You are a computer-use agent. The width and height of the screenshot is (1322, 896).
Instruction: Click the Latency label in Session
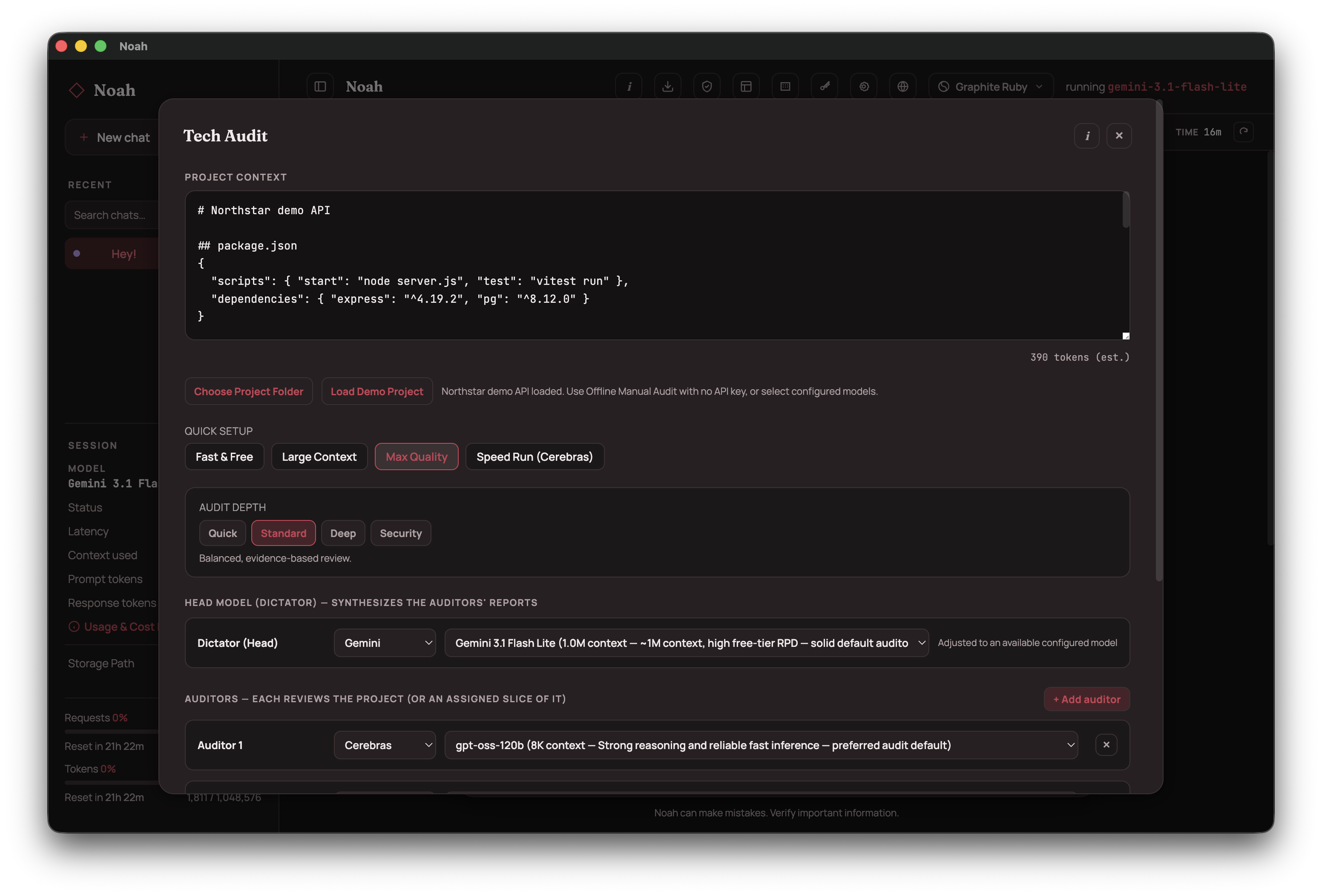tap(88, 531)
